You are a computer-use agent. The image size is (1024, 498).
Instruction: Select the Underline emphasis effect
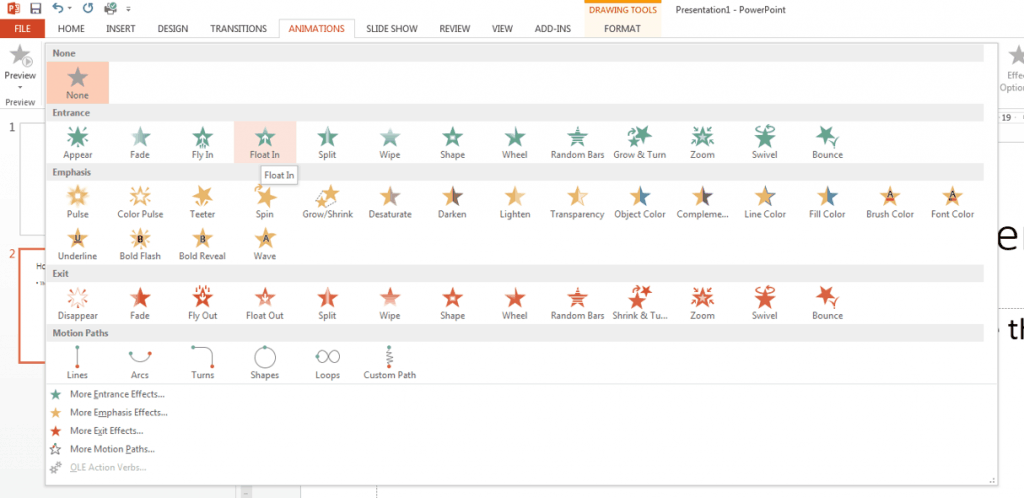[x=78, y=244]
